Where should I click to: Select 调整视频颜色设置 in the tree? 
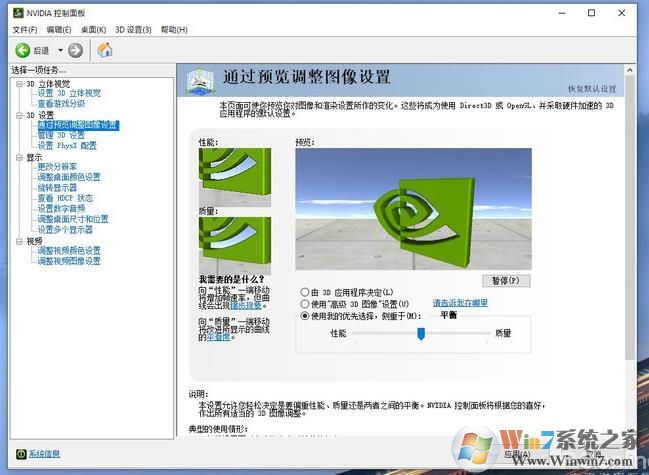[x=69, y=250]
